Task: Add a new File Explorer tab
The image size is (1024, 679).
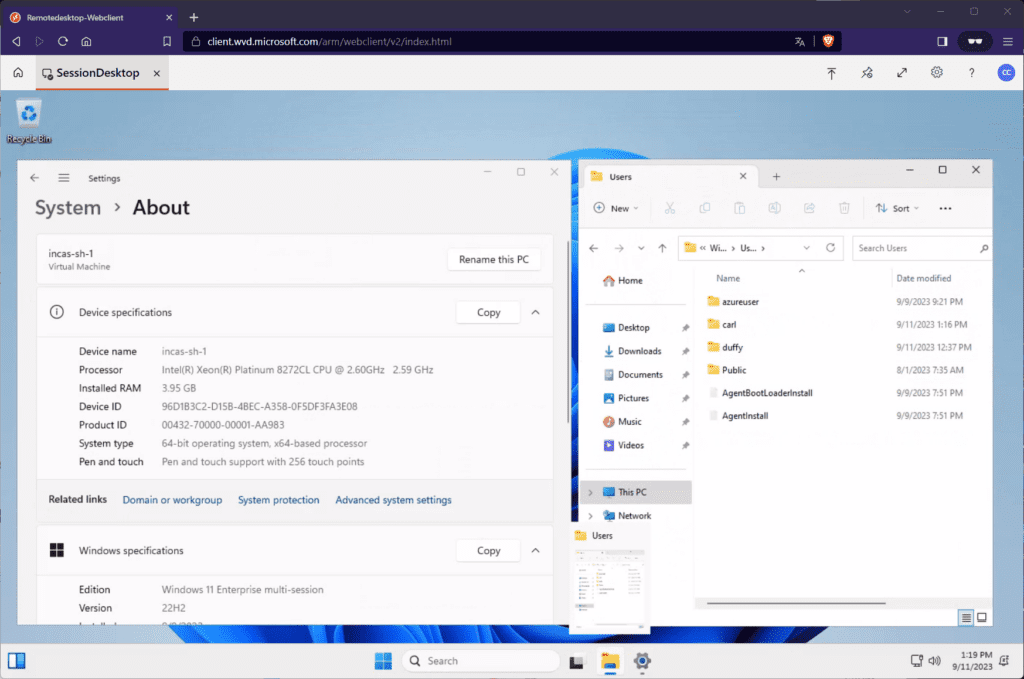Action: click(x=776, y=176)
